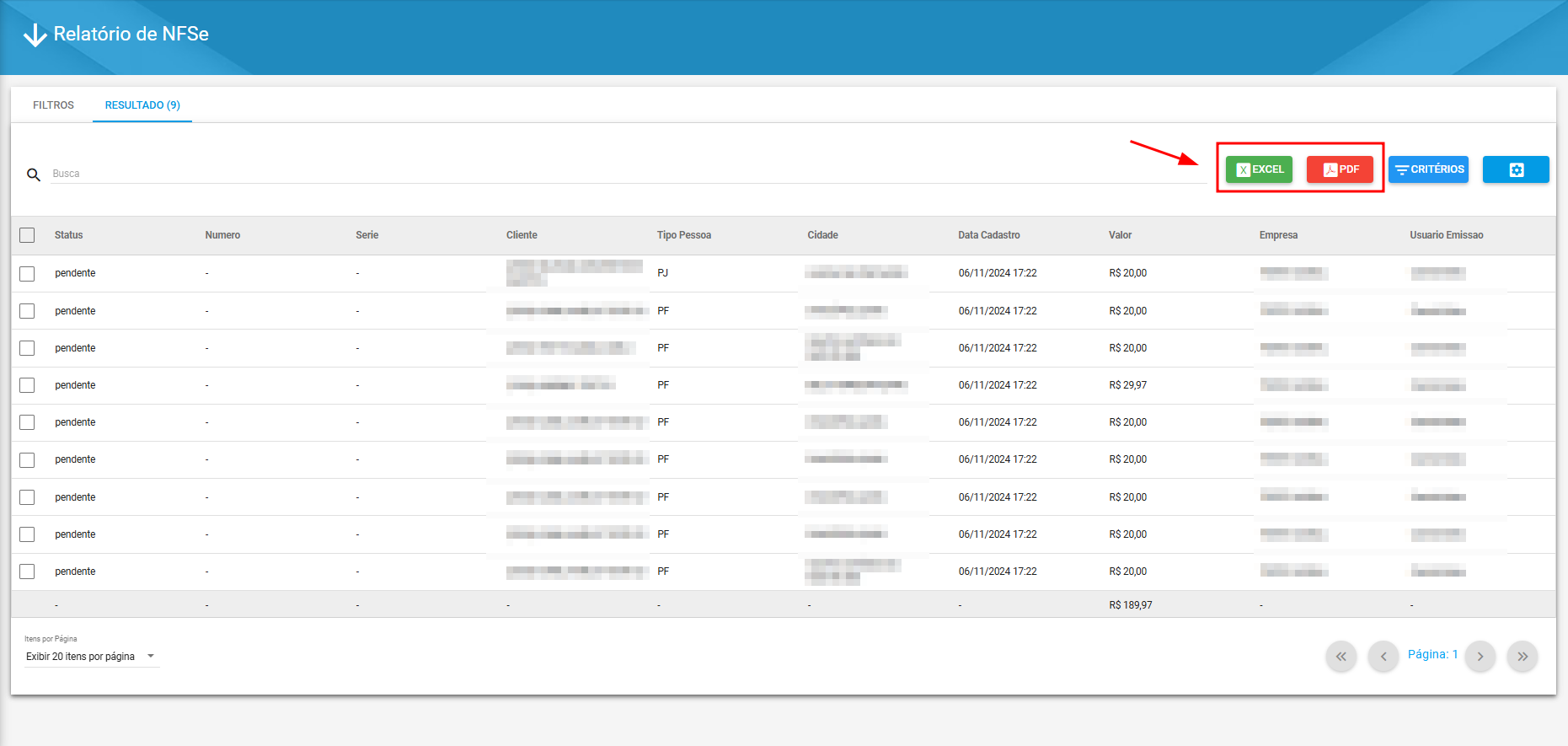
Task: Click the search magnifier icon
Action: [x=34, y=174]
